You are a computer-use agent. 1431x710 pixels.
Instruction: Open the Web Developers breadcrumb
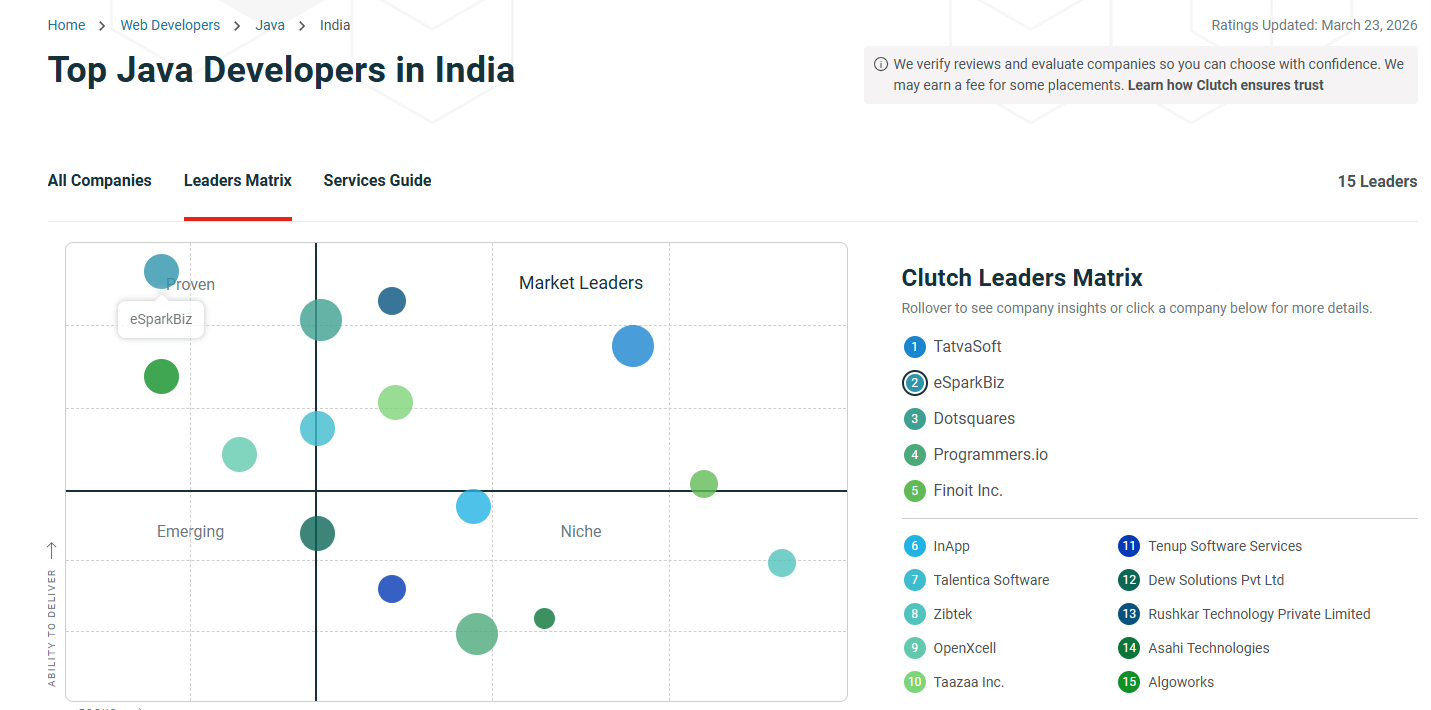pos(169,24)
